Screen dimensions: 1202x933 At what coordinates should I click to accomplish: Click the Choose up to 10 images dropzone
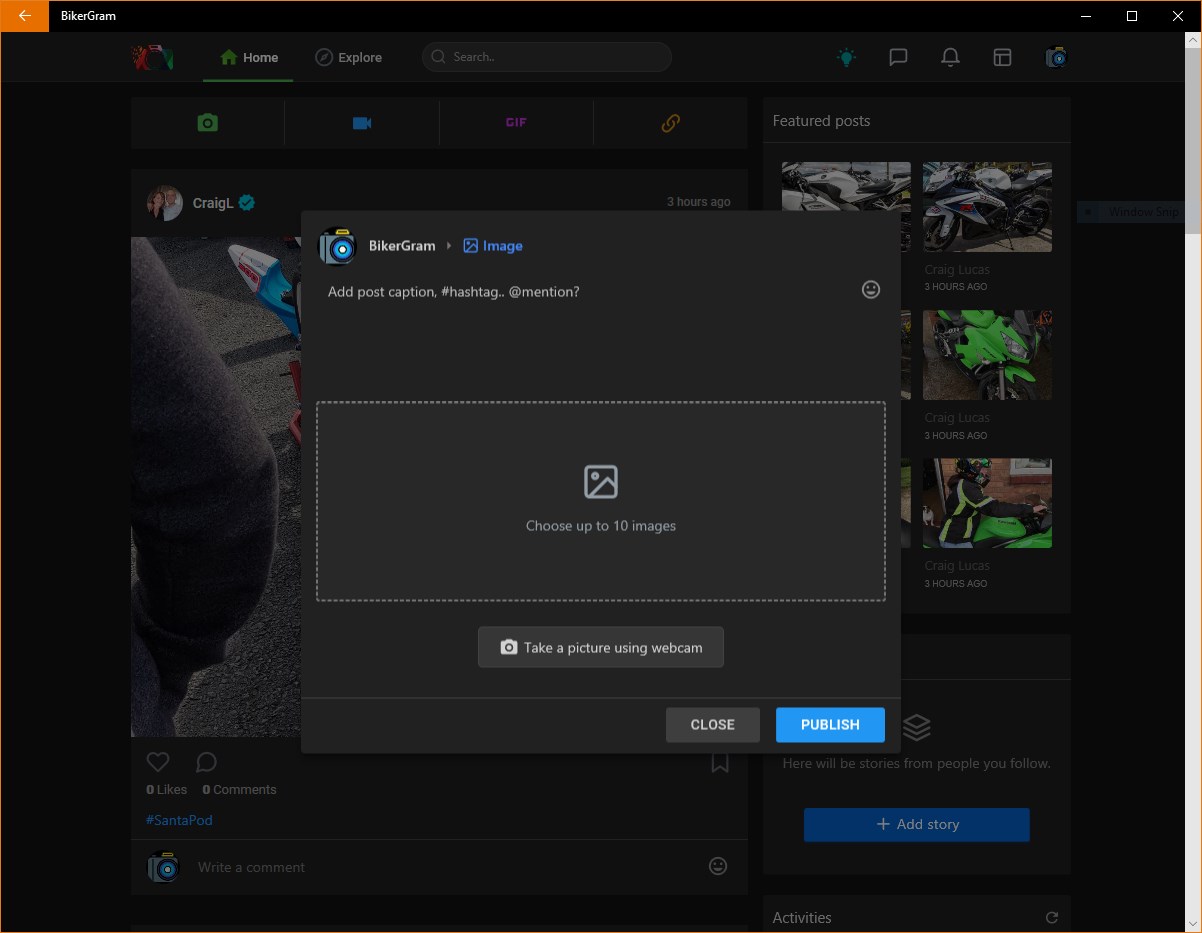point(601,501)
